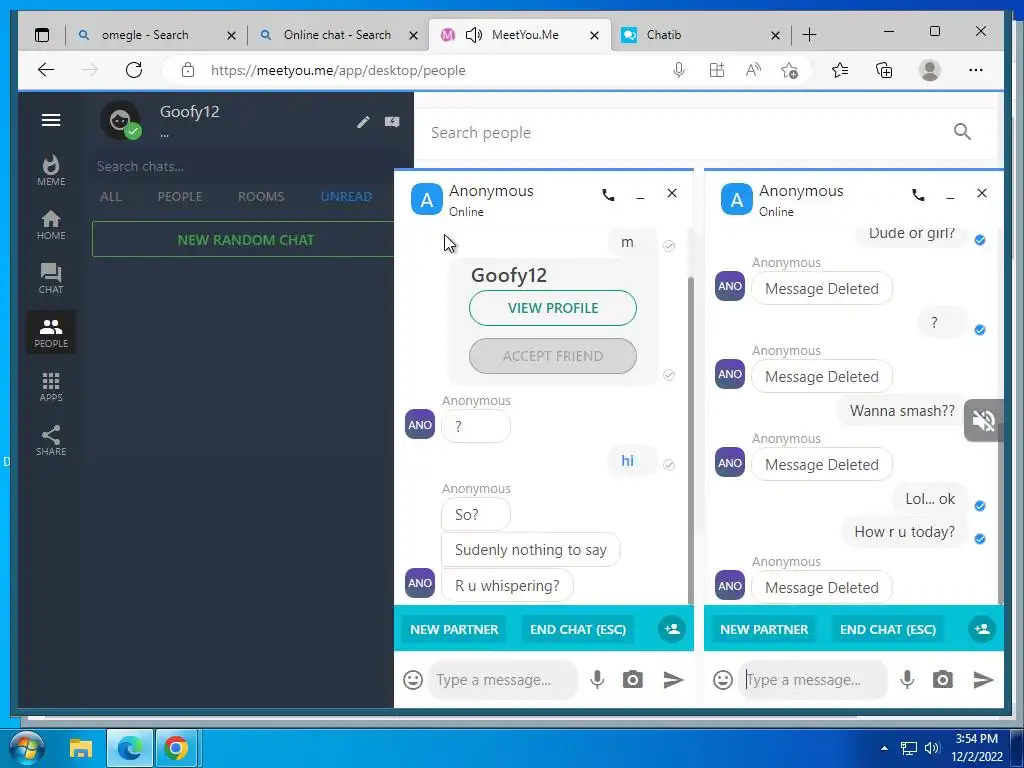Click right chat Type a message field
This screenshot has height=768, width=1024.
813,680
